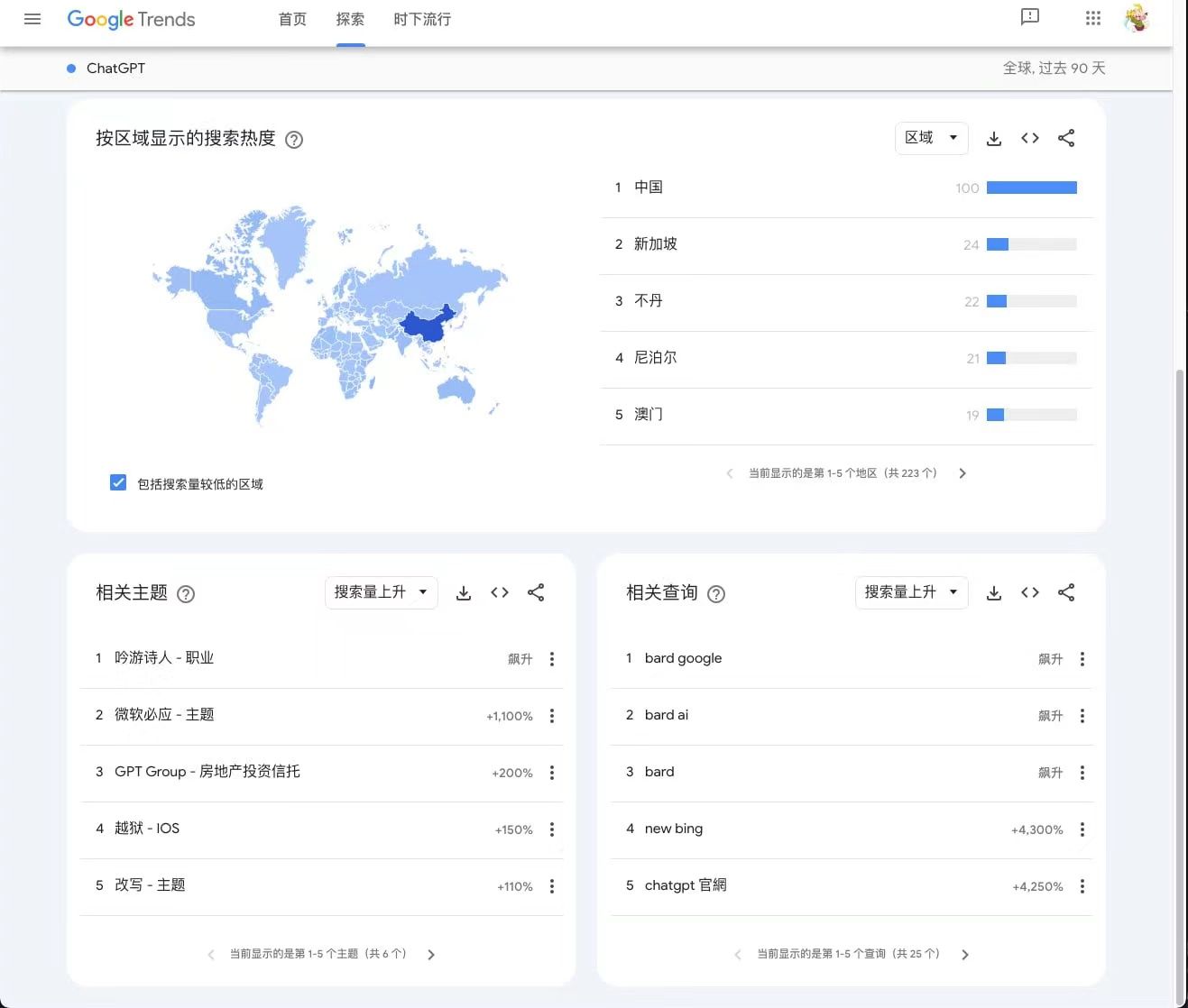Open help icon beside region heat title

point(294,140)
